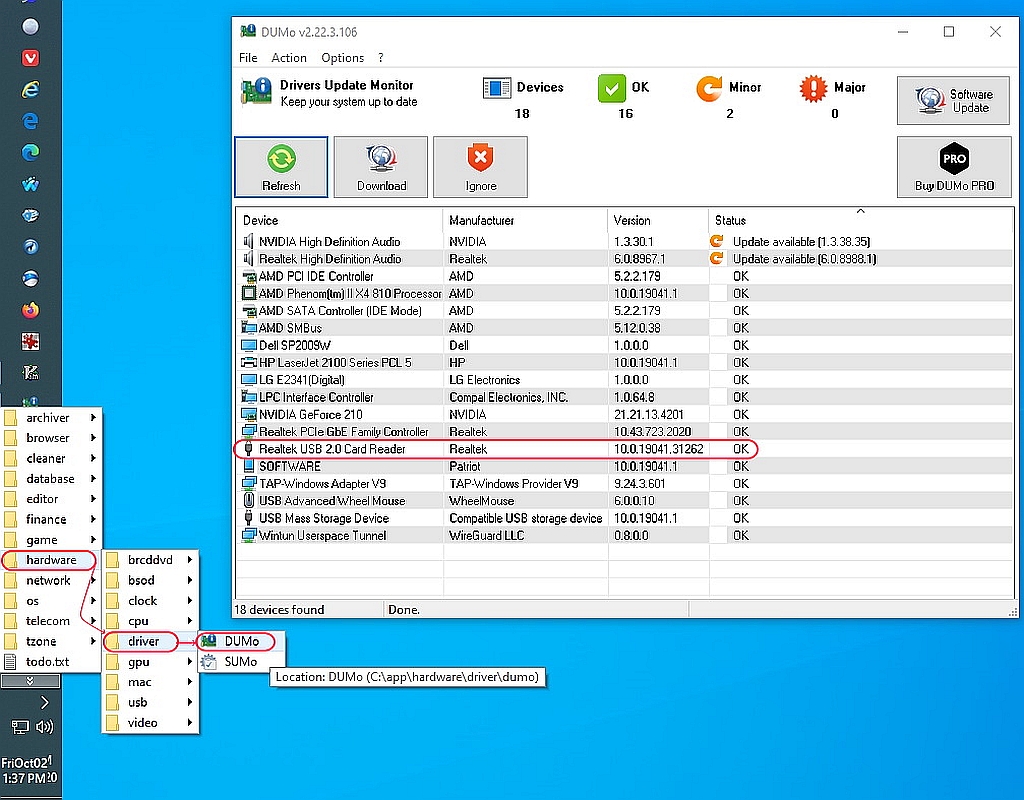Select Dell SP2009W monitor row
Screen dimensions: 1024x800
(624, 345)
